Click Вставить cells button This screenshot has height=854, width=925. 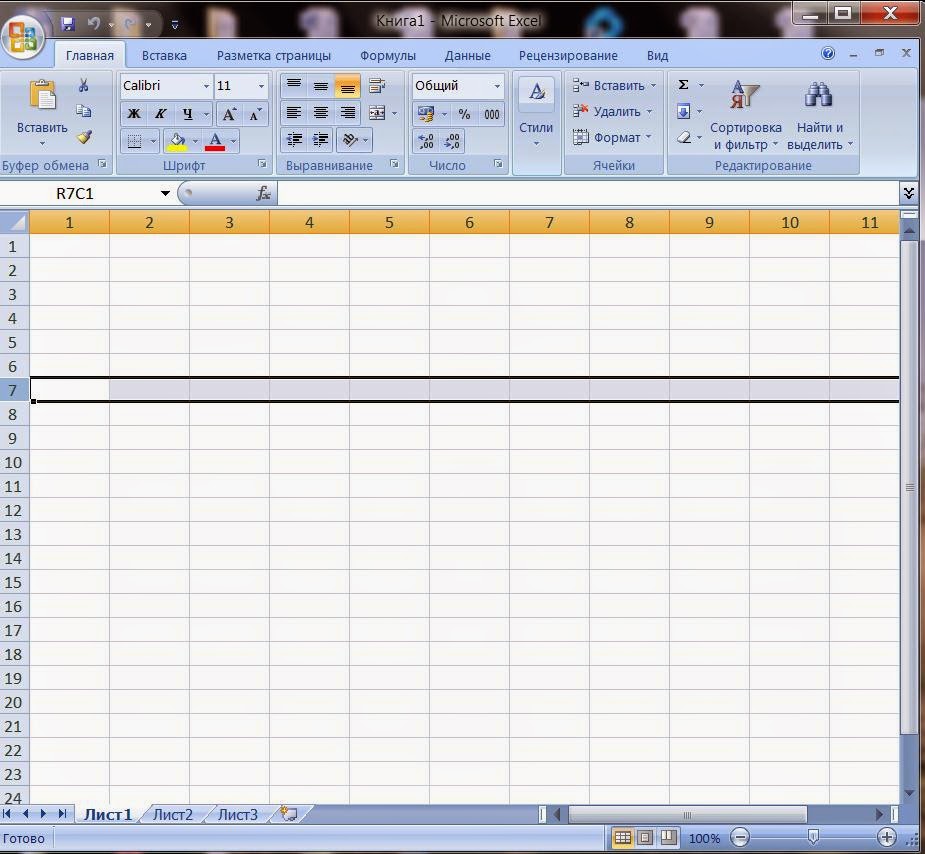click(614, 86)
